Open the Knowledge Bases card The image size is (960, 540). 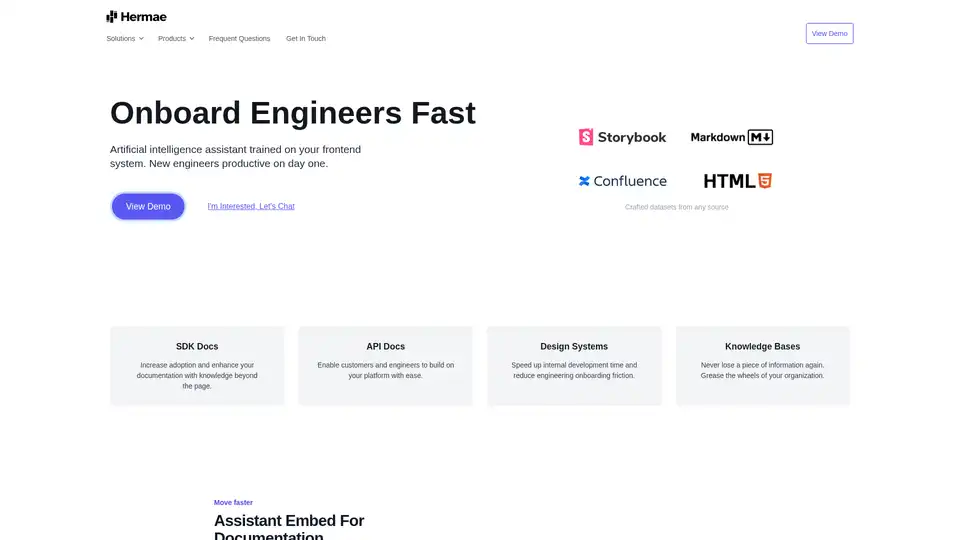point(762,365)
